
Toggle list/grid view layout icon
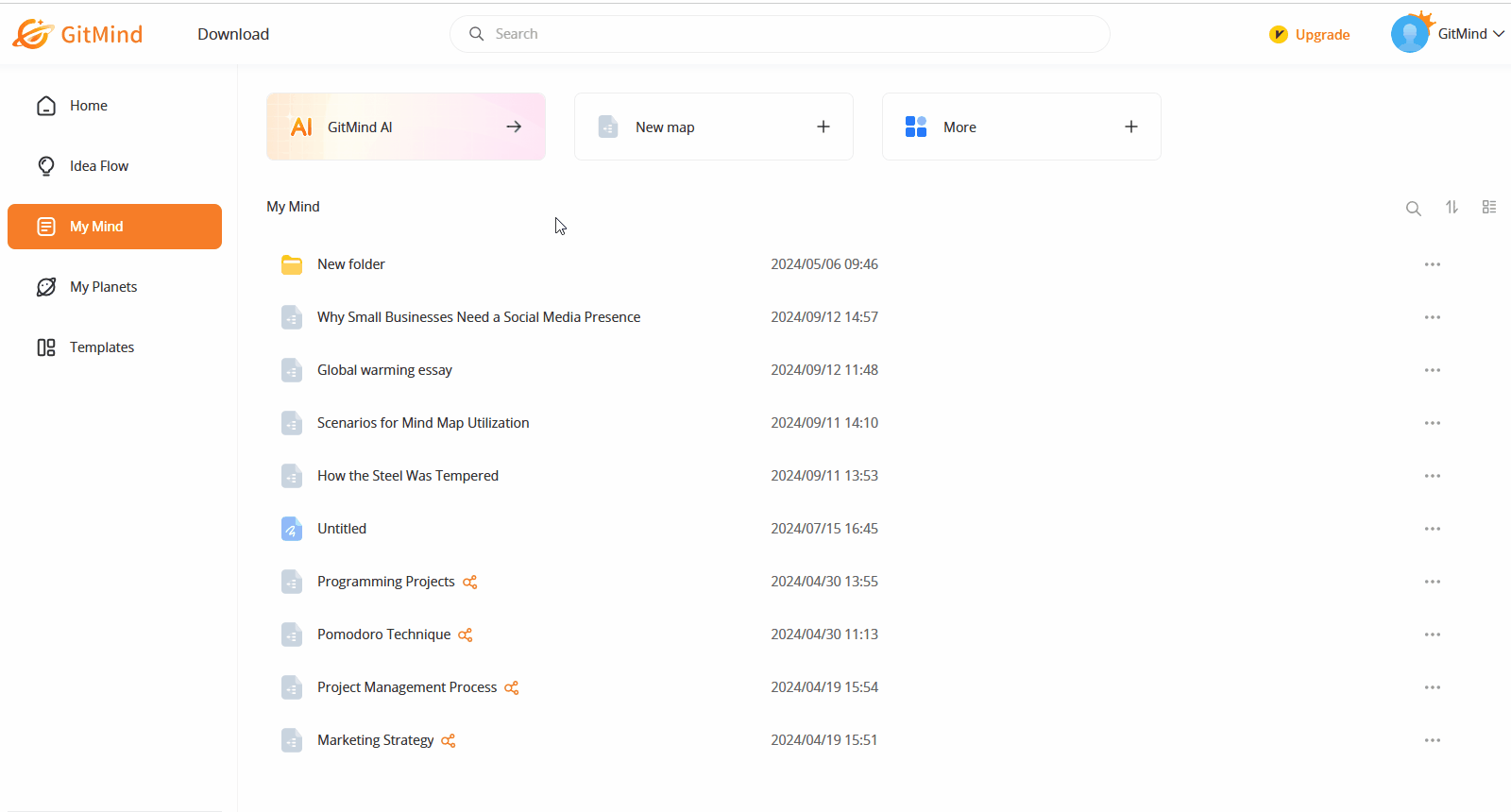pyautogui.click(x=1489, y=207)
